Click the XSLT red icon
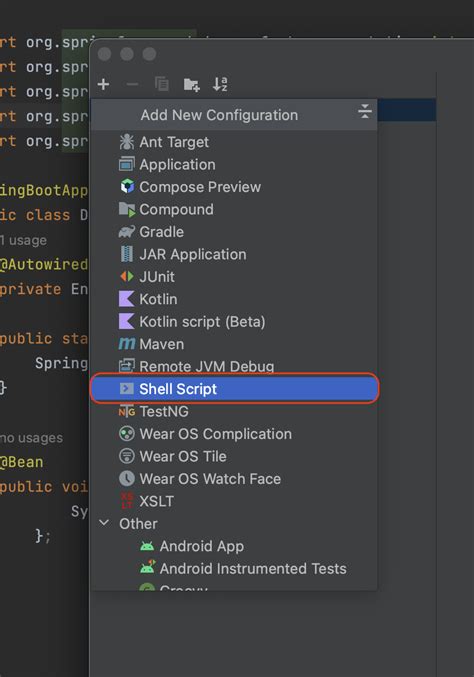Viewport: 474px width, 677px height. pyautogui.click(x=126, y=501)
